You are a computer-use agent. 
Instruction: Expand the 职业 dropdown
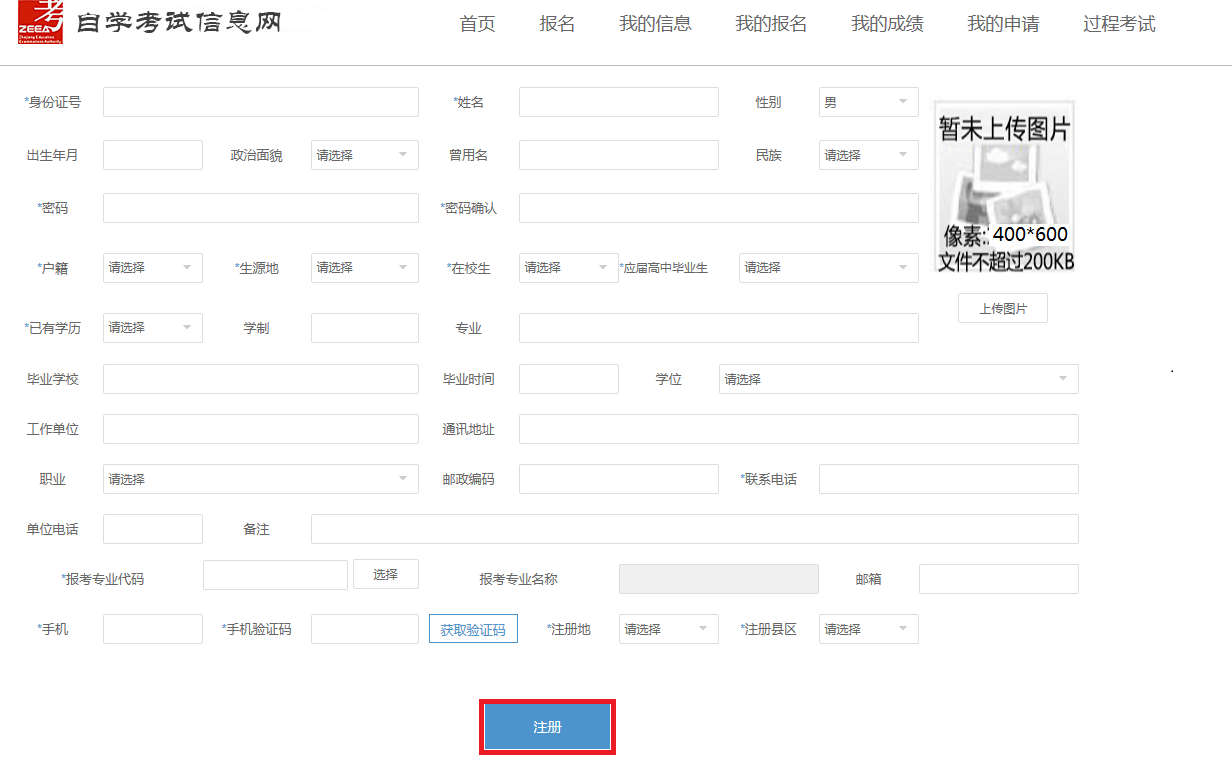(260, 479)
